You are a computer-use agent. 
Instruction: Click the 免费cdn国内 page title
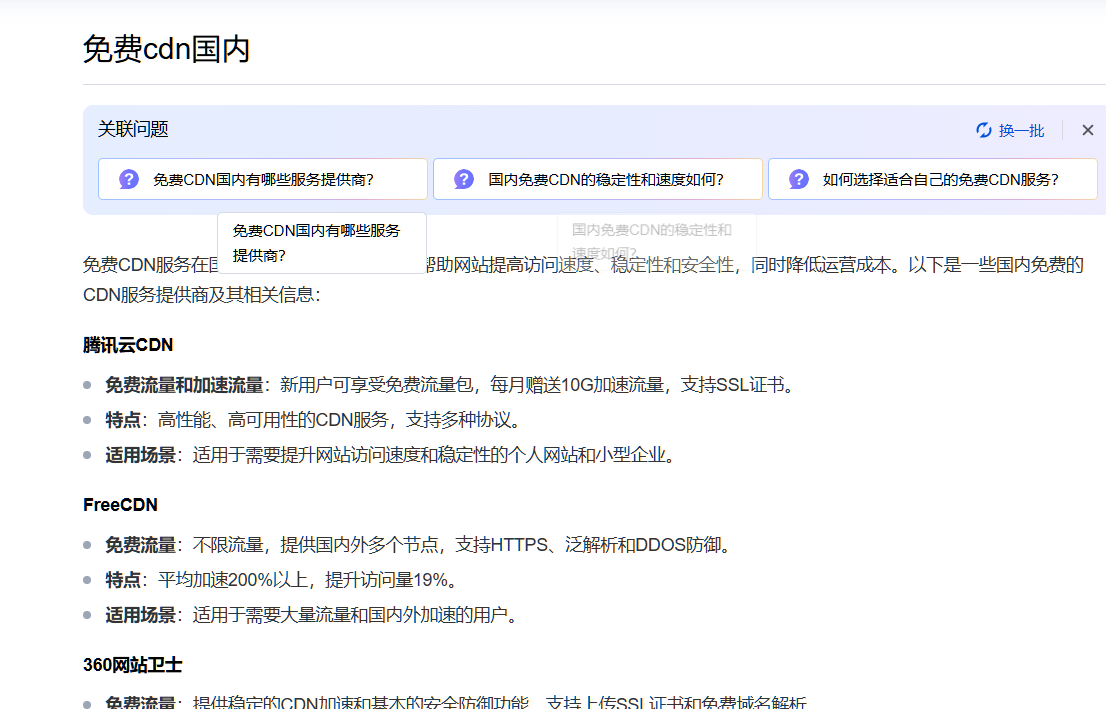(x=166, y=49)
